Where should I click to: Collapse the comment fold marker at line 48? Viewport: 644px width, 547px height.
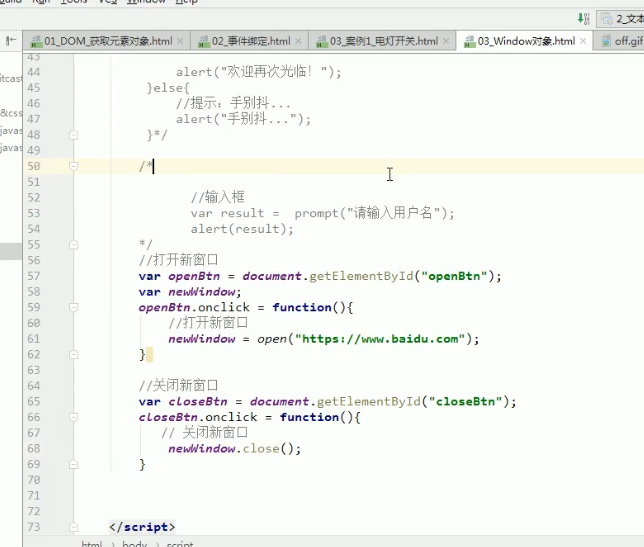coord(74,135)
